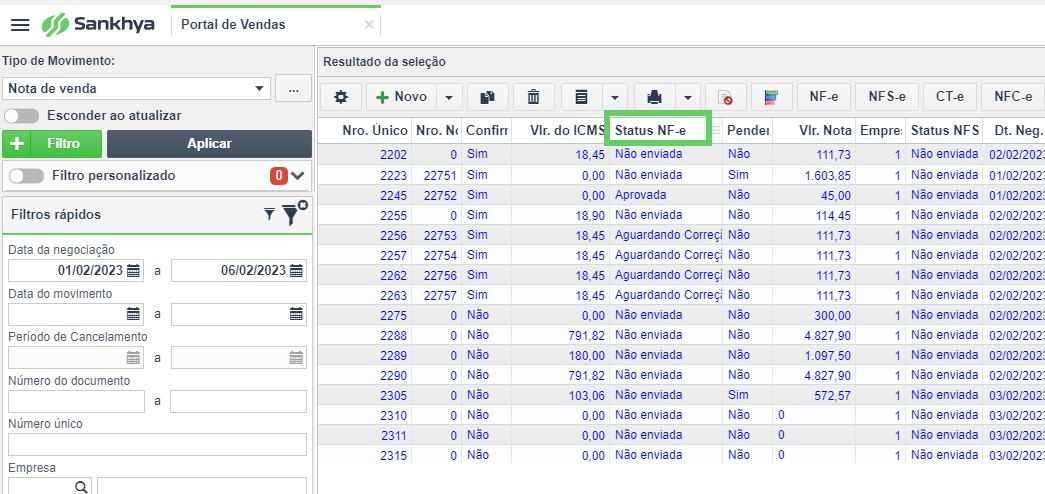
Task: Open the Tipo de Movimento dropdown
Action: (x=259, y=89)
